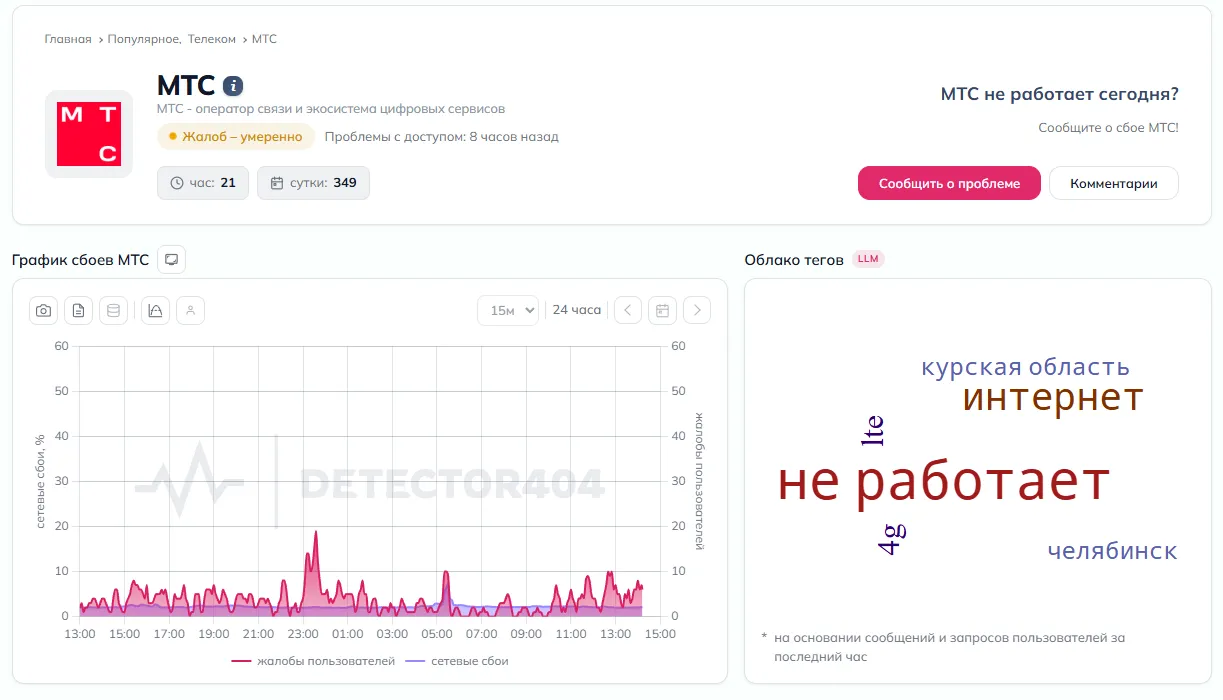The image size is (1223, 700).
Task: Click the LLM badge next to Облако тегов
Action: (x=868, y=259)
